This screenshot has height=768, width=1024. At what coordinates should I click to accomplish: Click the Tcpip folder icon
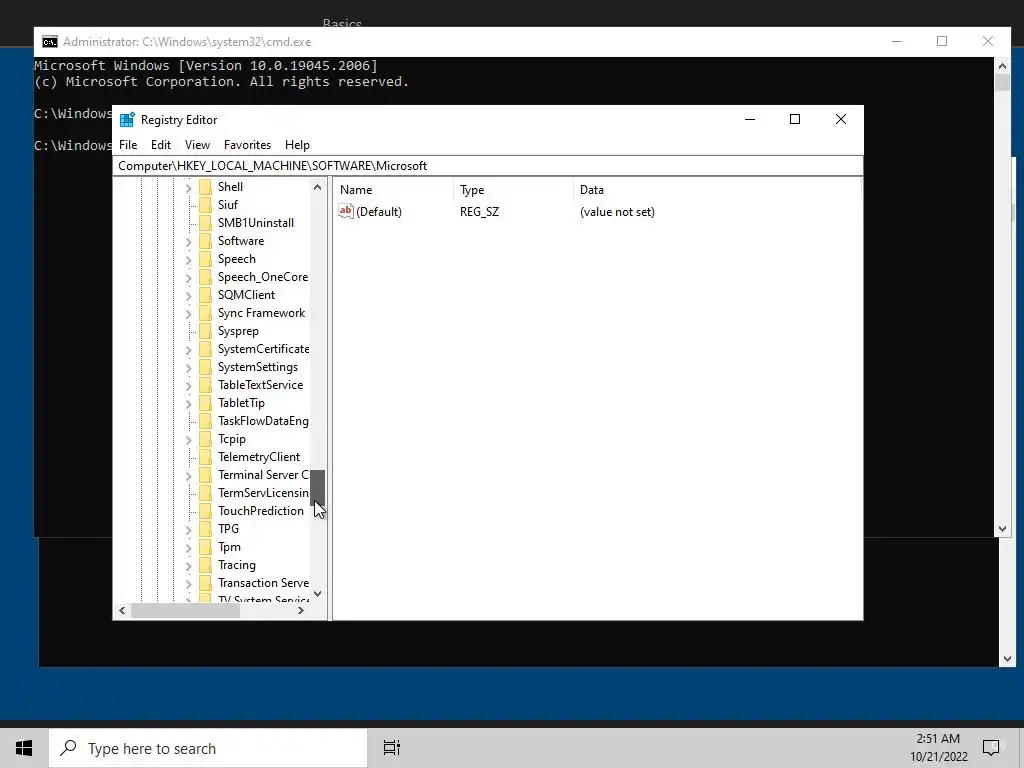pyautogui.click(x=205, y=440)
